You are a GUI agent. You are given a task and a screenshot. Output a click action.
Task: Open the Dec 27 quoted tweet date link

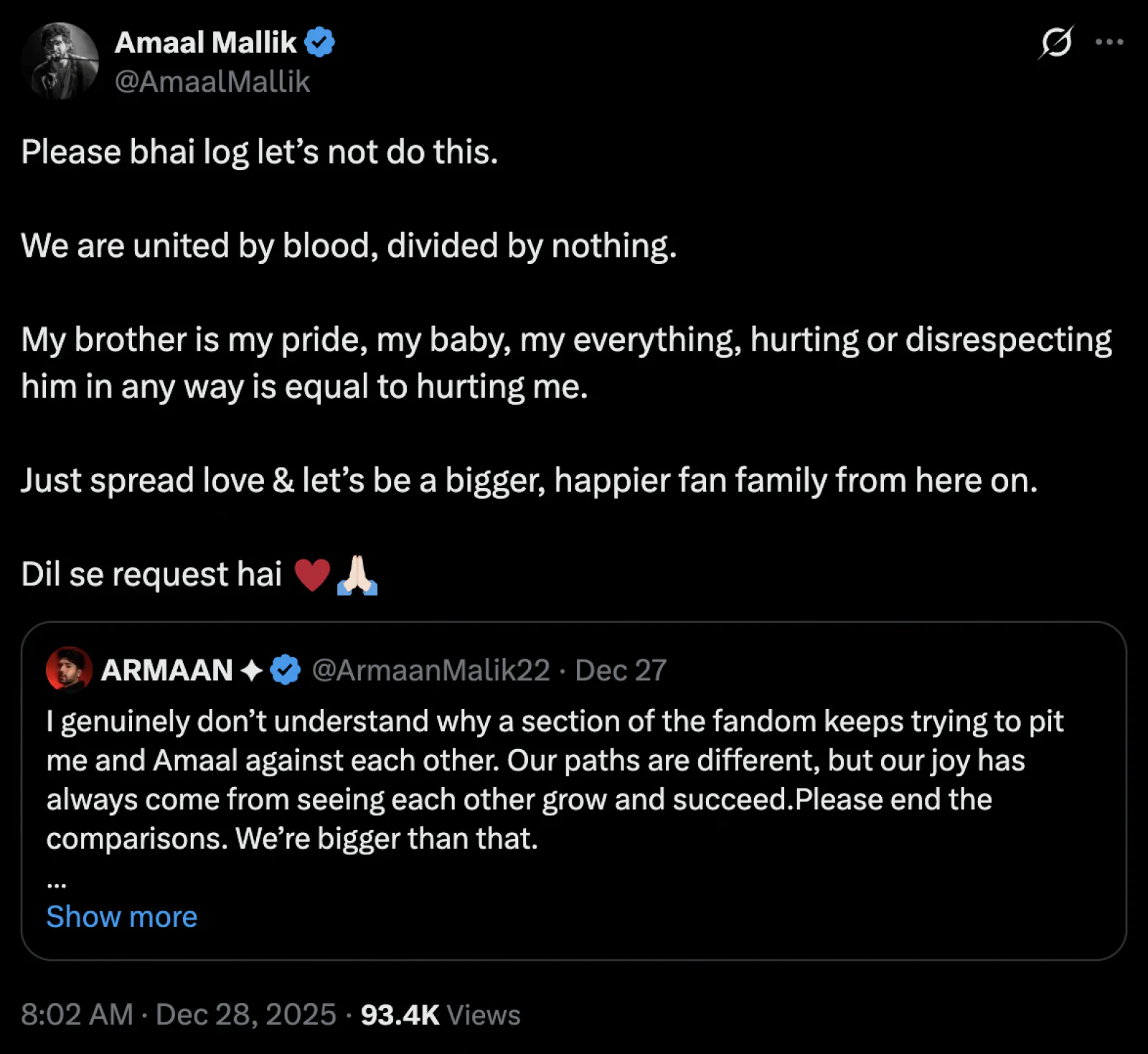click(x=620, y=669)
